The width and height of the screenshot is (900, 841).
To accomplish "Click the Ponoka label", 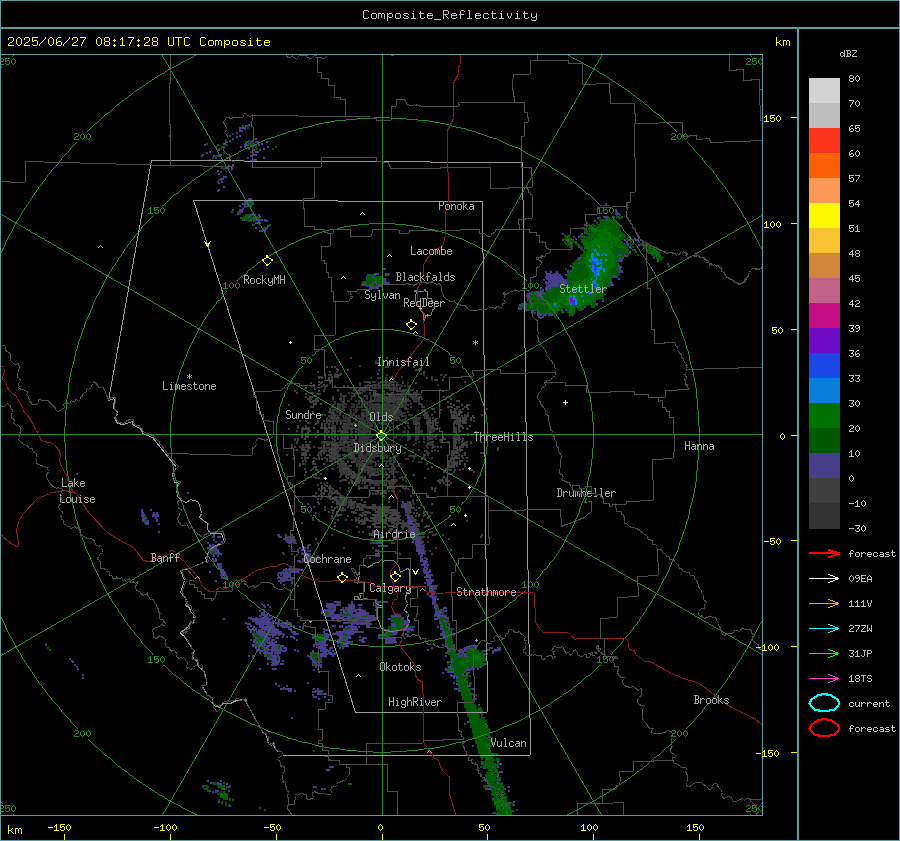I will click(456, 206).
